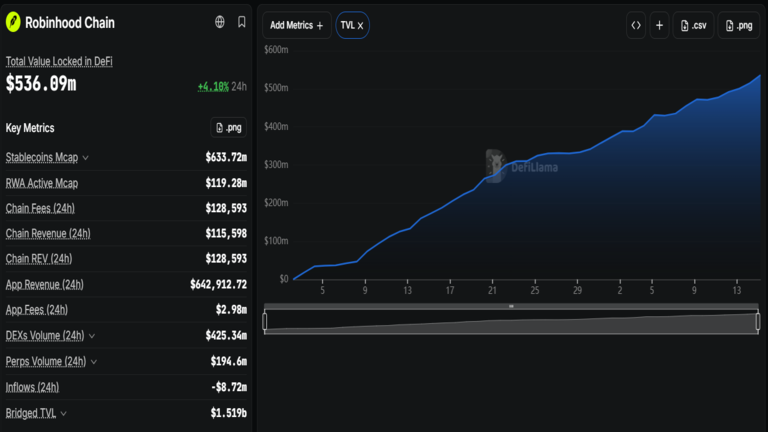Click the $600m y-axis label

[276, 49]
